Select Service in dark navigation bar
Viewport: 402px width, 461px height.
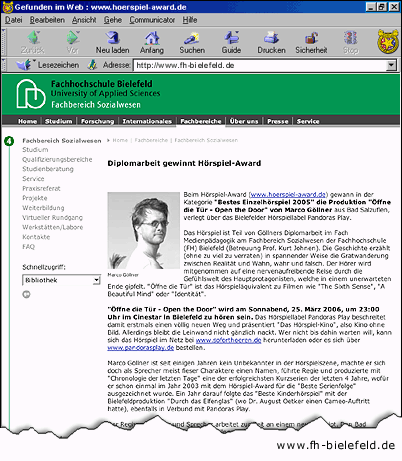tap(308, 121)
